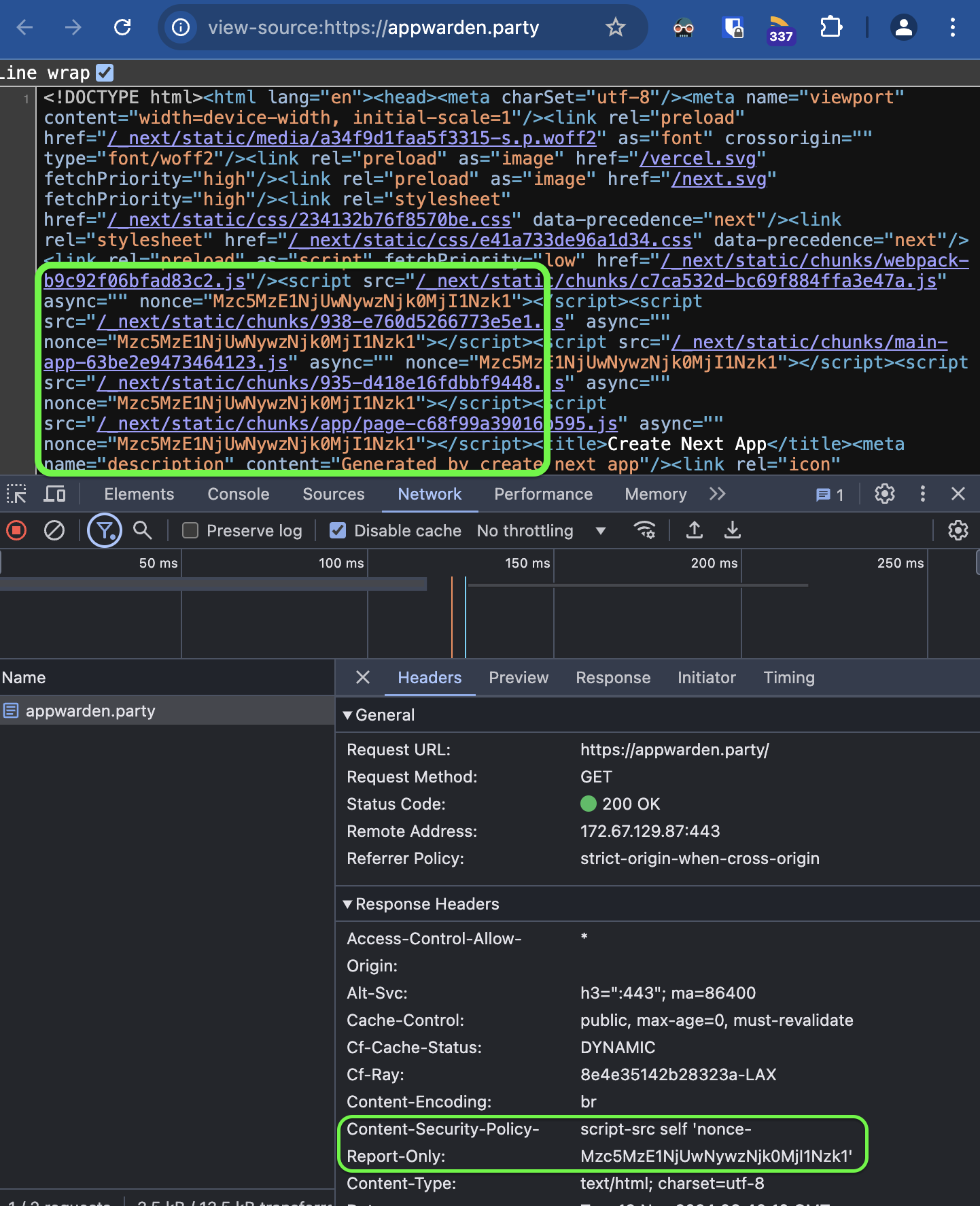Uncheck the Disable cache checkbox
The height and width of the screenshot is (1206, 980).
coord(338,531)
